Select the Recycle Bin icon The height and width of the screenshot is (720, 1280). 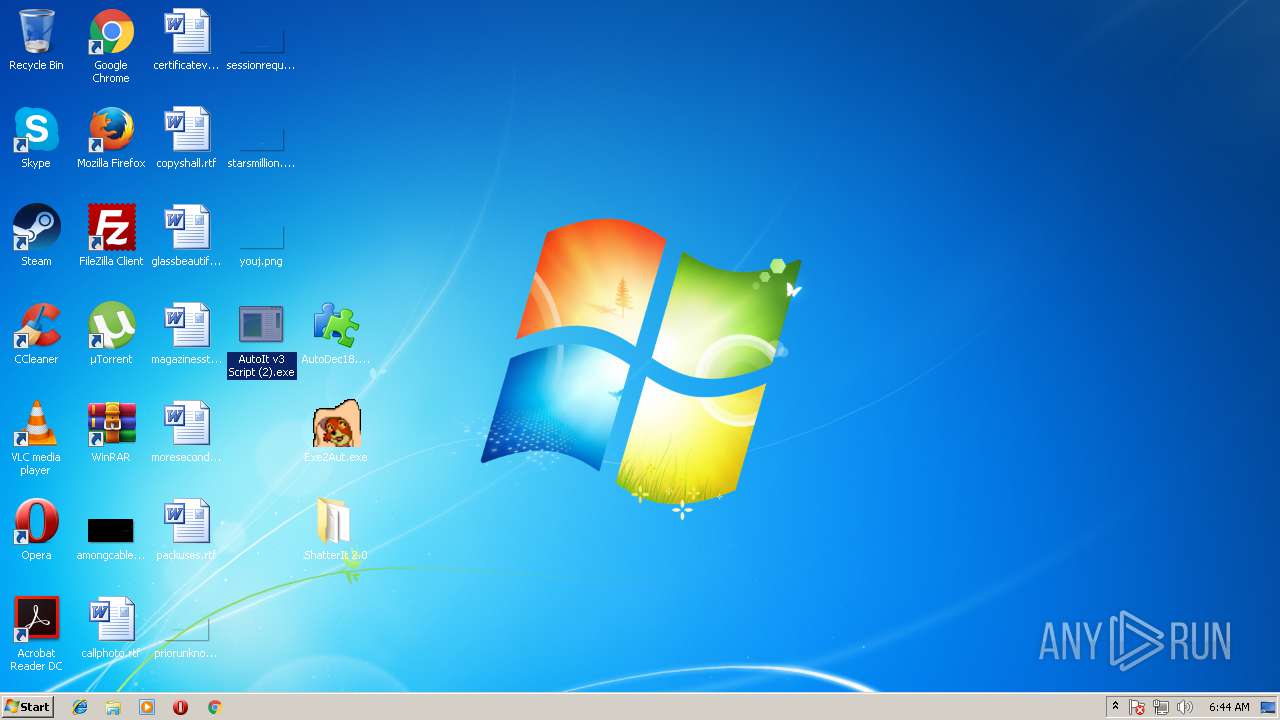pos(36,41)
